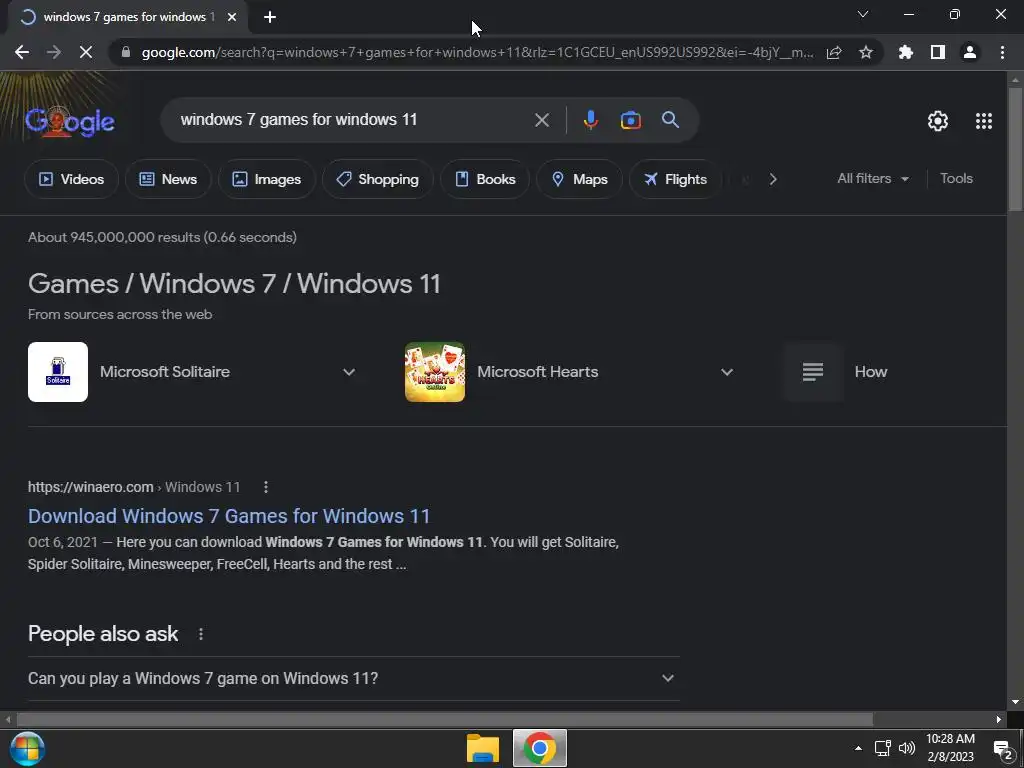The height and width of the screenshot is (768, 1024).
Task: Click the address bar URL
Action: (477, 52)
